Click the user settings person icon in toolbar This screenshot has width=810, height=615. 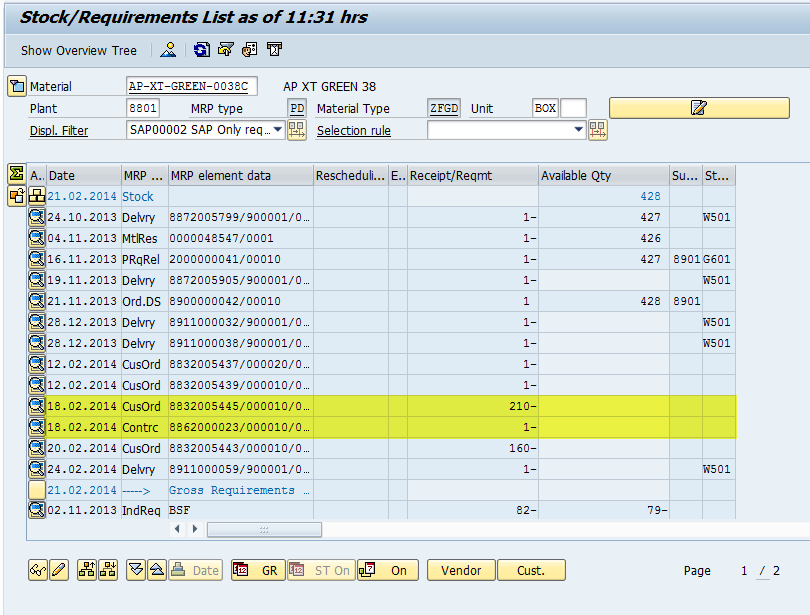click(169, 50)
